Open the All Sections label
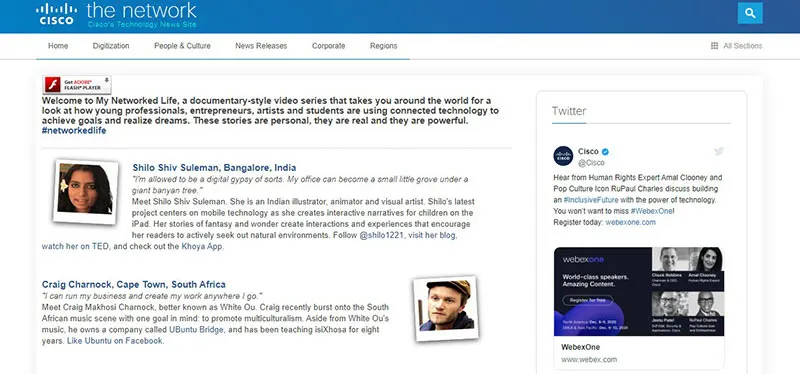Image resolution: width=800 pixels, height=374 pixels. point(742,46)
